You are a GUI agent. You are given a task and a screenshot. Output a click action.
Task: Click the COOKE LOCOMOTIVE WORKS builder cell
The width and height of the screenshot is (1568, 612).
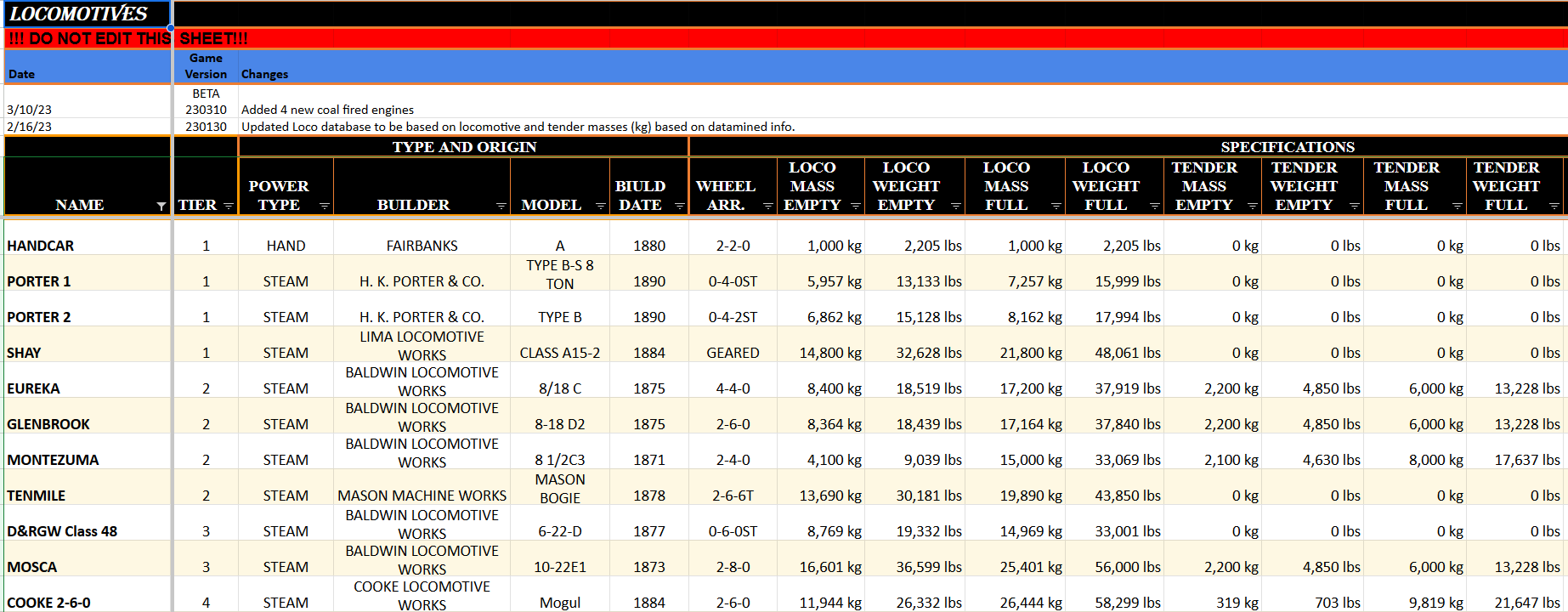[x=422, y=595]
